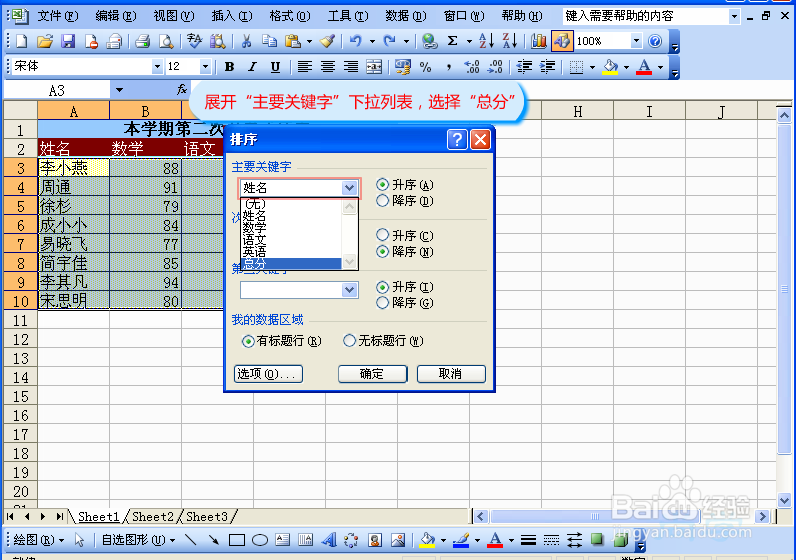
Task: Click the Paste clipboard icon
Action: pyautogui.click(x=293, y=41)
